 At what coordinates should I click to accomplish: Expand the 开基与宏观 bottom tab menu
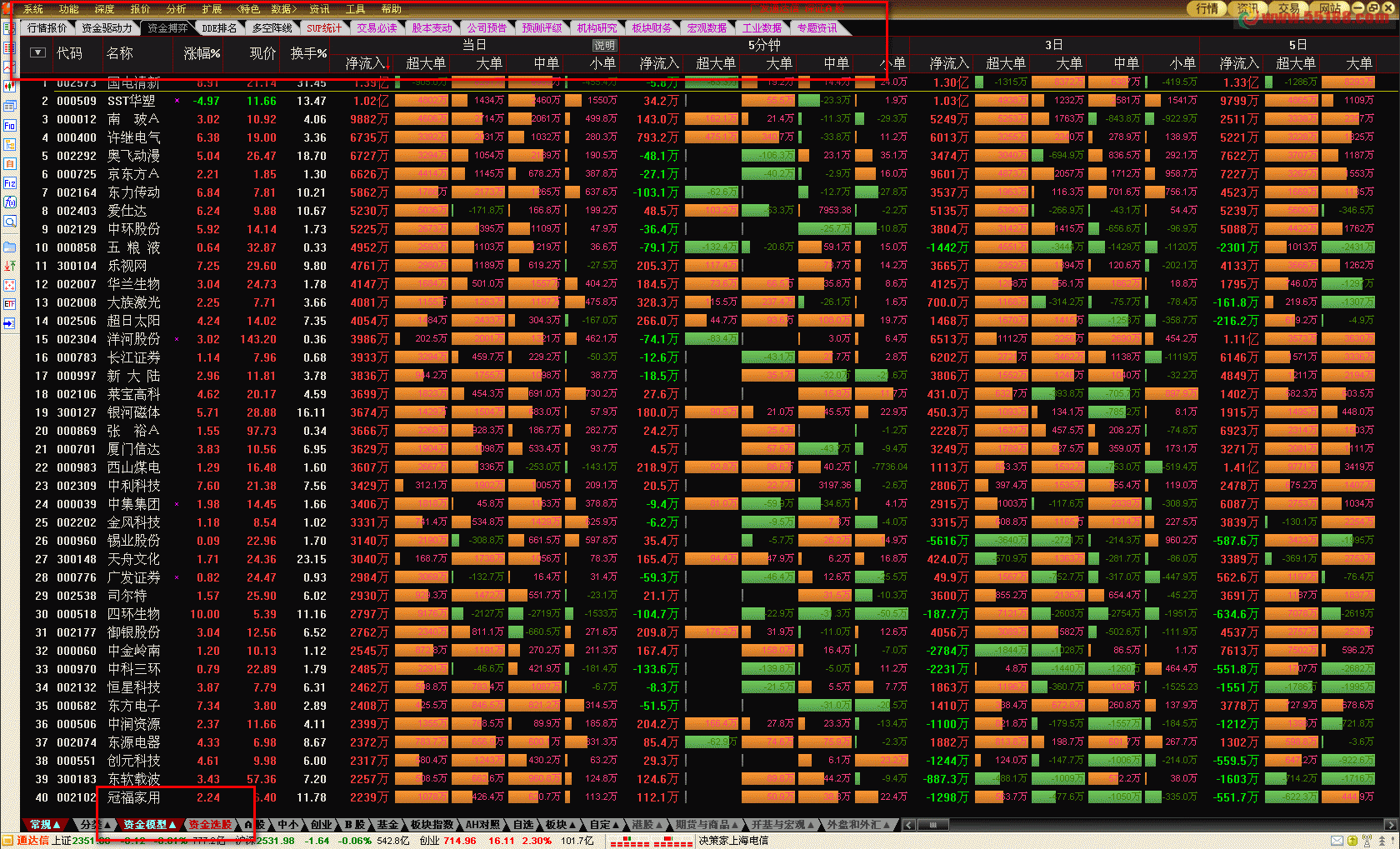click(783, 824)
